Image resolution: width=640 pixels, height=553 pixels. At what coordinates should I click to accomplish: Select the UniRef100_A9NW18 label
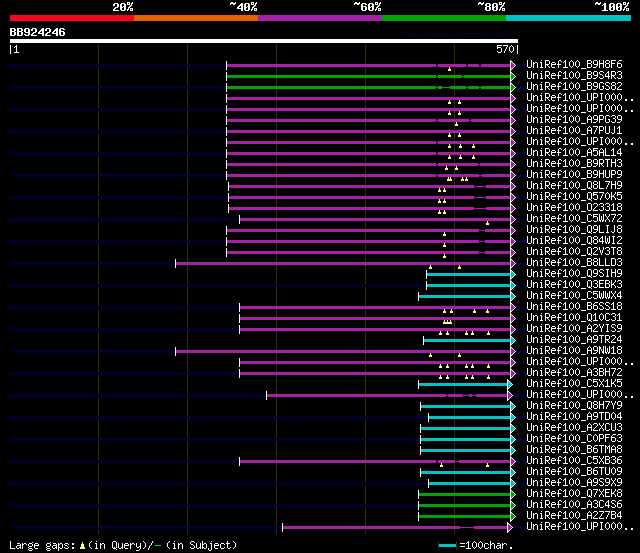[574, 351]
